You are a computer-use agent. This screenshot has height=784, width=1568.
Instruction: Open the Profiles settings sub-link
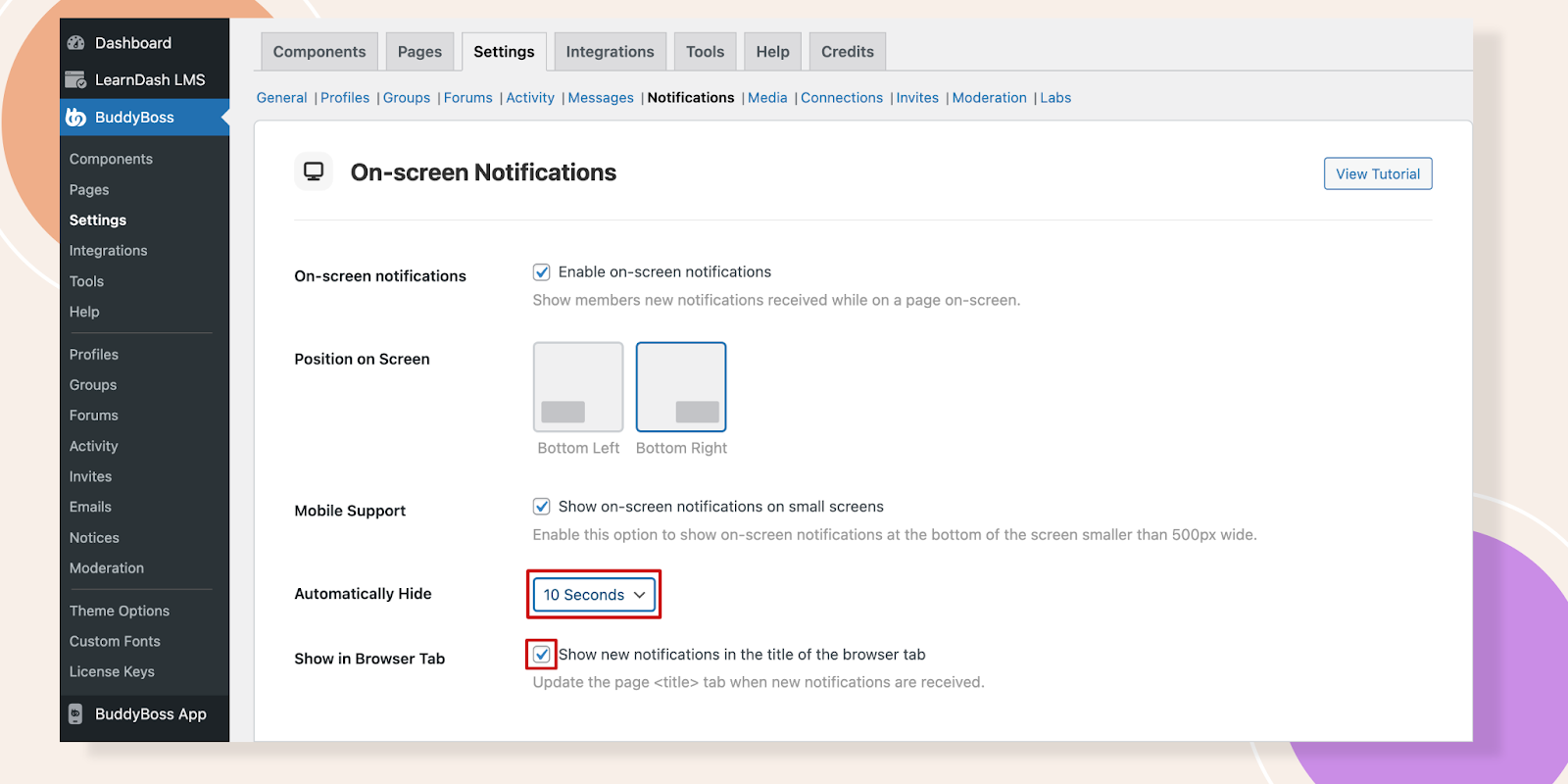pos(345,98)
